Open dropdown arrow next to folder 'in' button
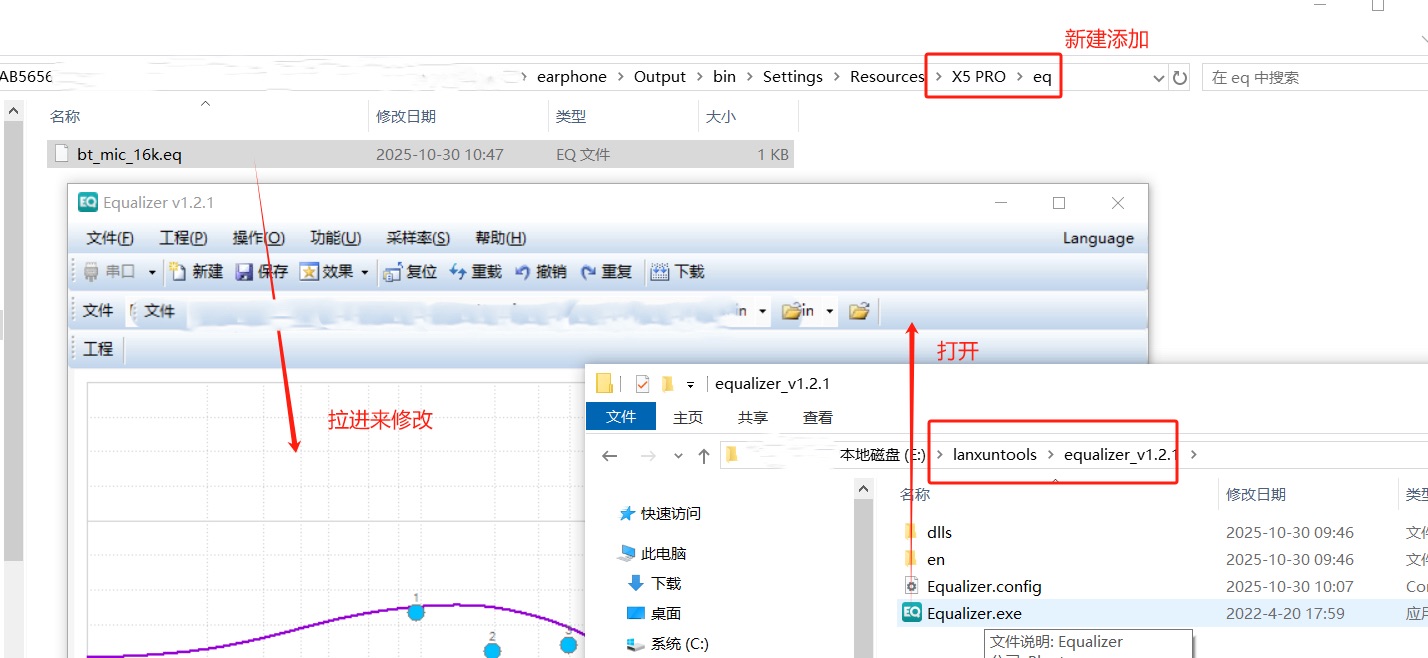The image size is (1428, 658). [x=830, y=312]
